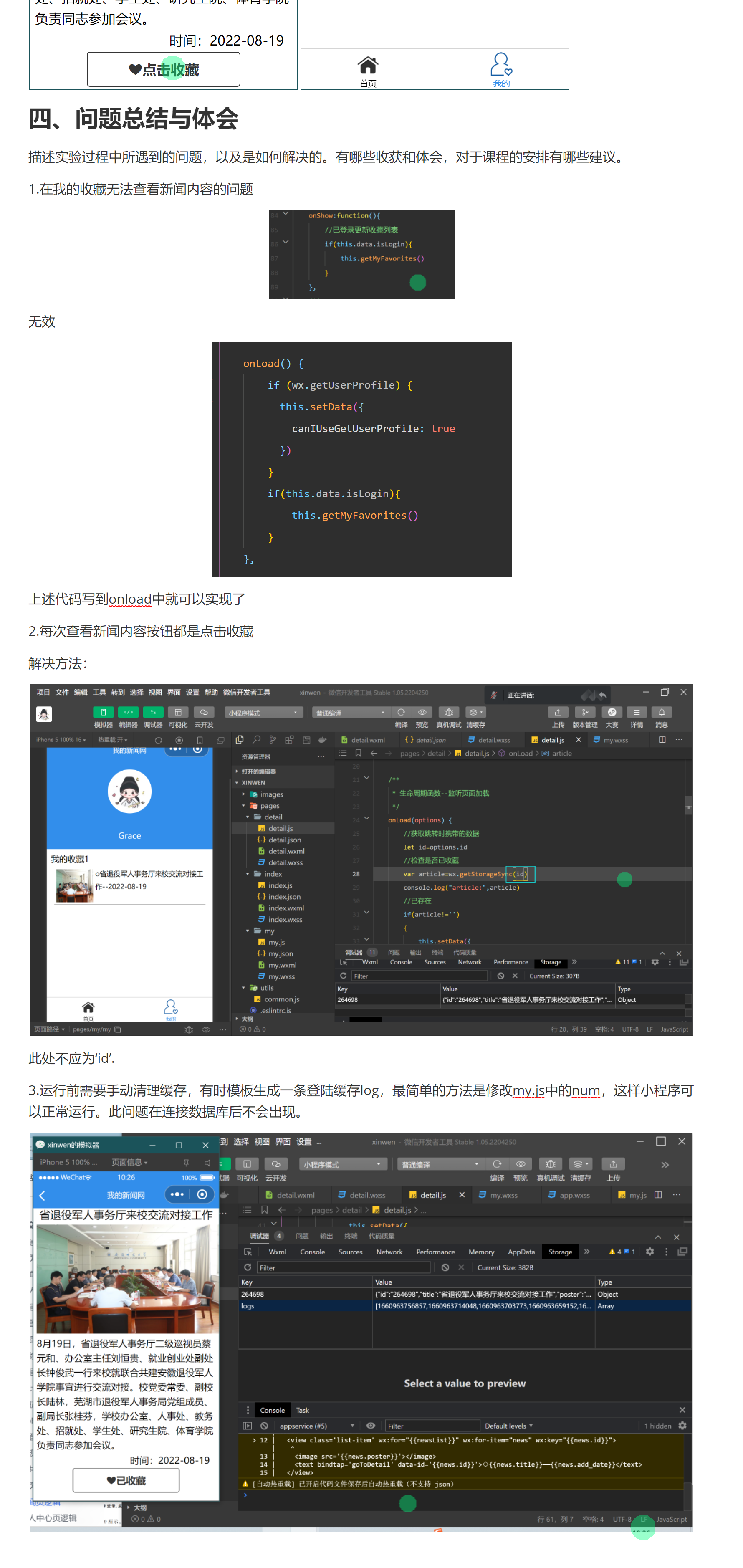The width and height of the screenshot is (743, 1568).
Task: Click the split editor icon in the first DevTools screenshot
Action: tap(662, 740)
